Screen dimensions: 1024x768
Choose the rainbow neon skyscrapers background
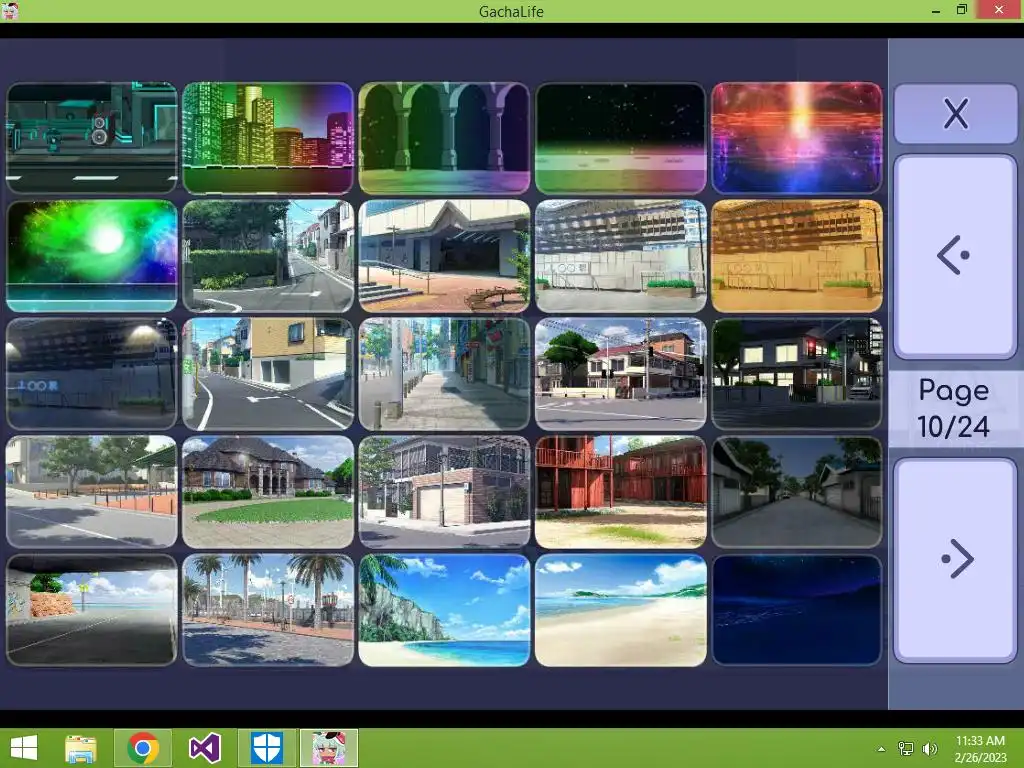click(268, 138)
